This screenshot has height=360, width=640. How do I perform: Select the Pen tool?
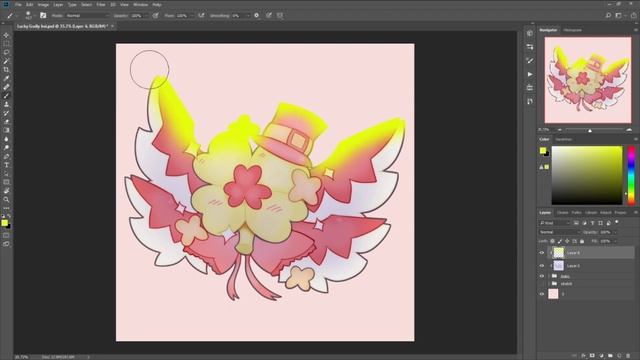tap(6, 156)
